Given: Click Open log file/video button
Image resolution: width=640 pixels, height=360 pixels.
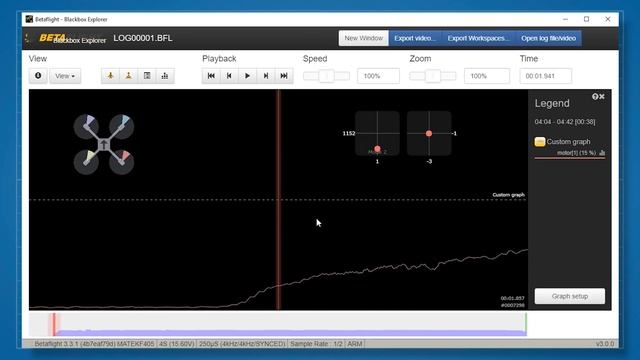Looking at the screenshot, I should coord(549,38).
